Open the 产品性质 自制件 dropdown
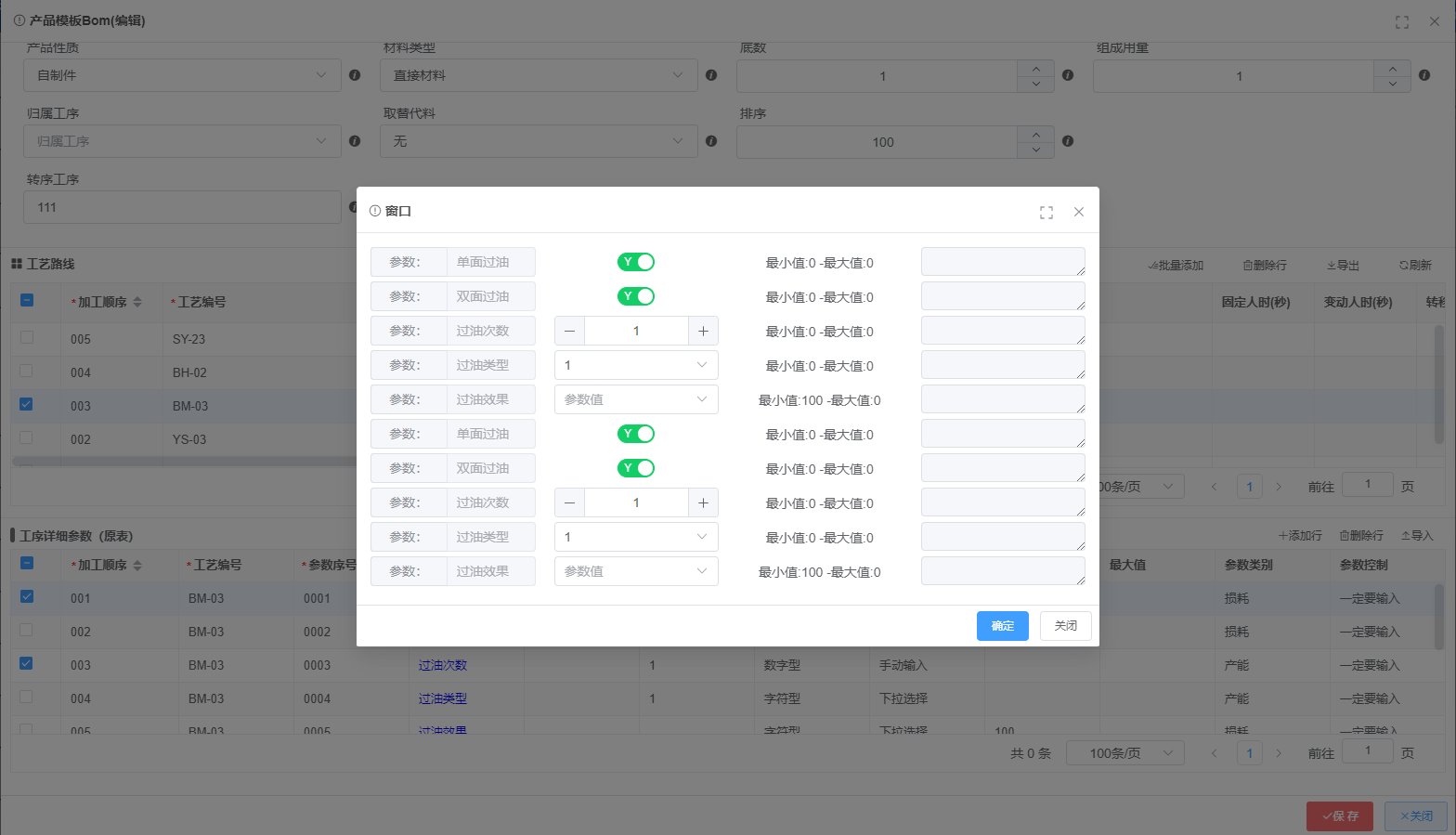The image size is (1456, 835). pyautogui.click(x=182, y=75)
